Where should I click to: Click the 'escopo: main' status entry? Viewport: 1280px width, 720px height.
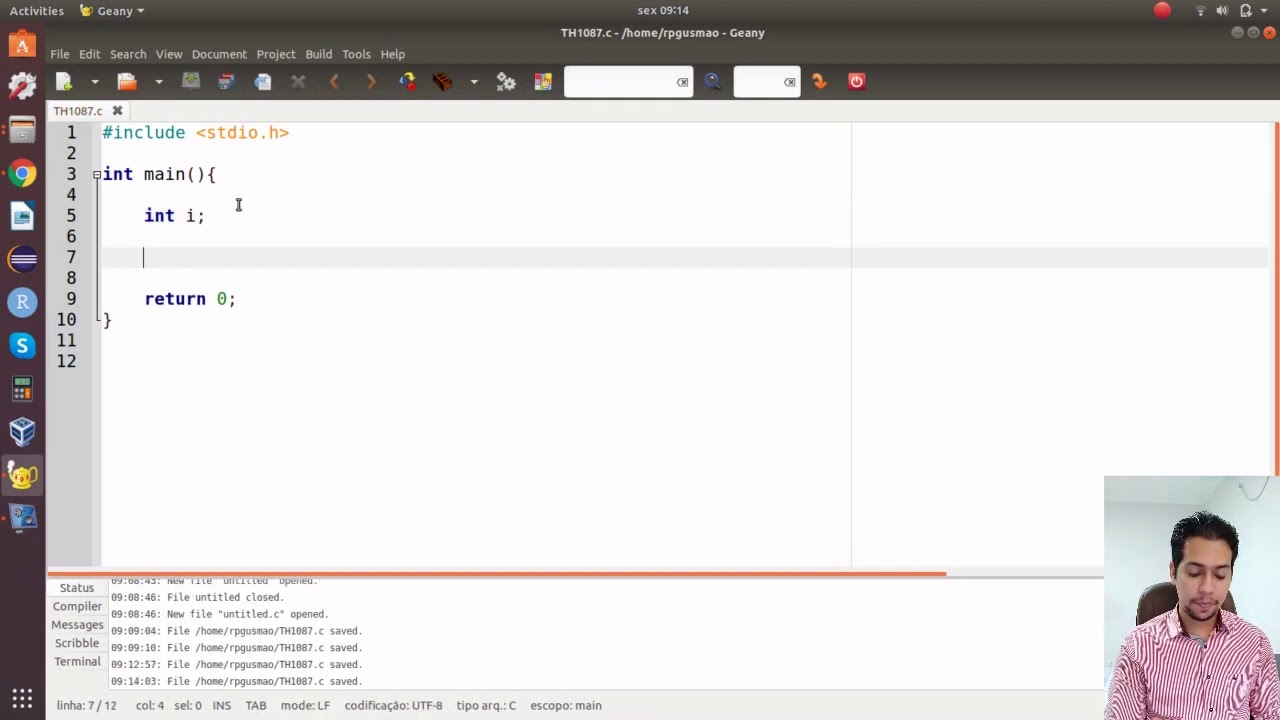[x=566, y=705]
